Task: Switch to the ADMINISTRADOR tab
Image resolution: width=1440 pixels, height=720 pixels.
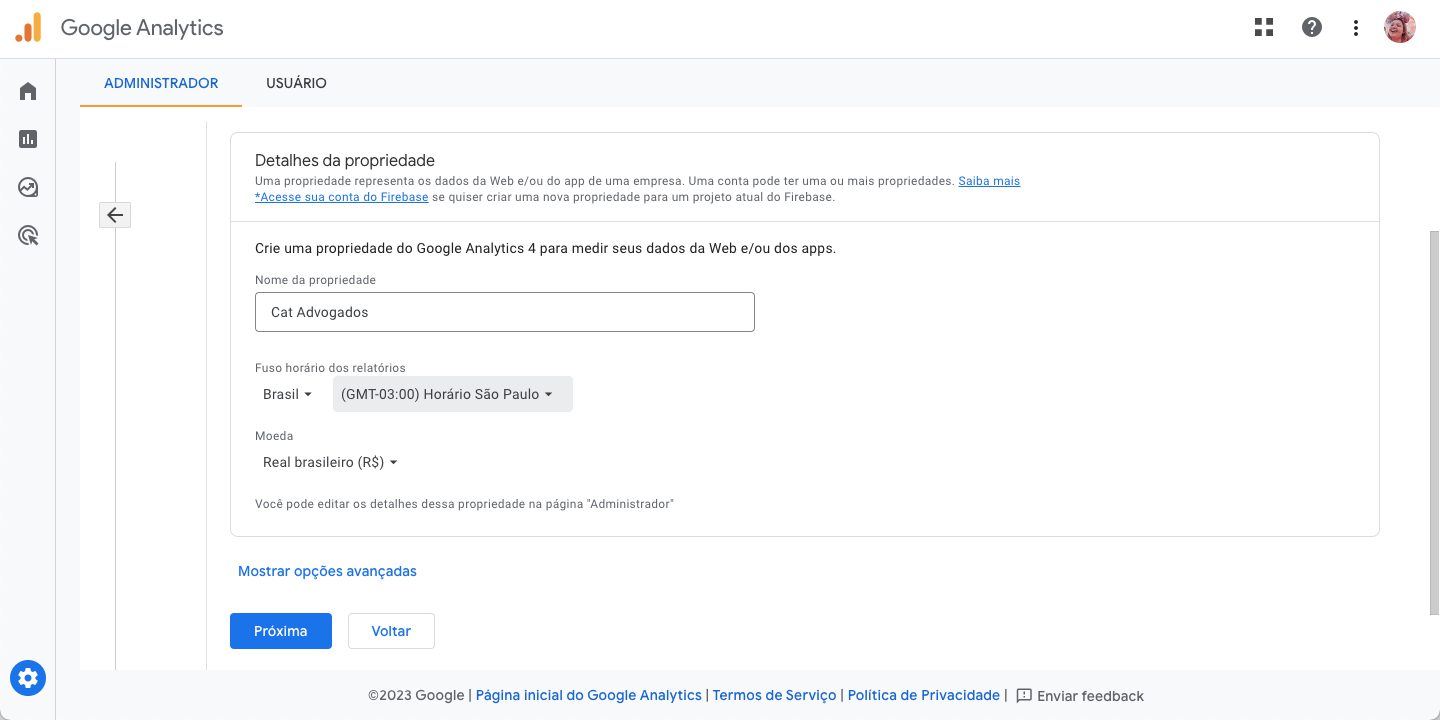Action: click(161, 83)
